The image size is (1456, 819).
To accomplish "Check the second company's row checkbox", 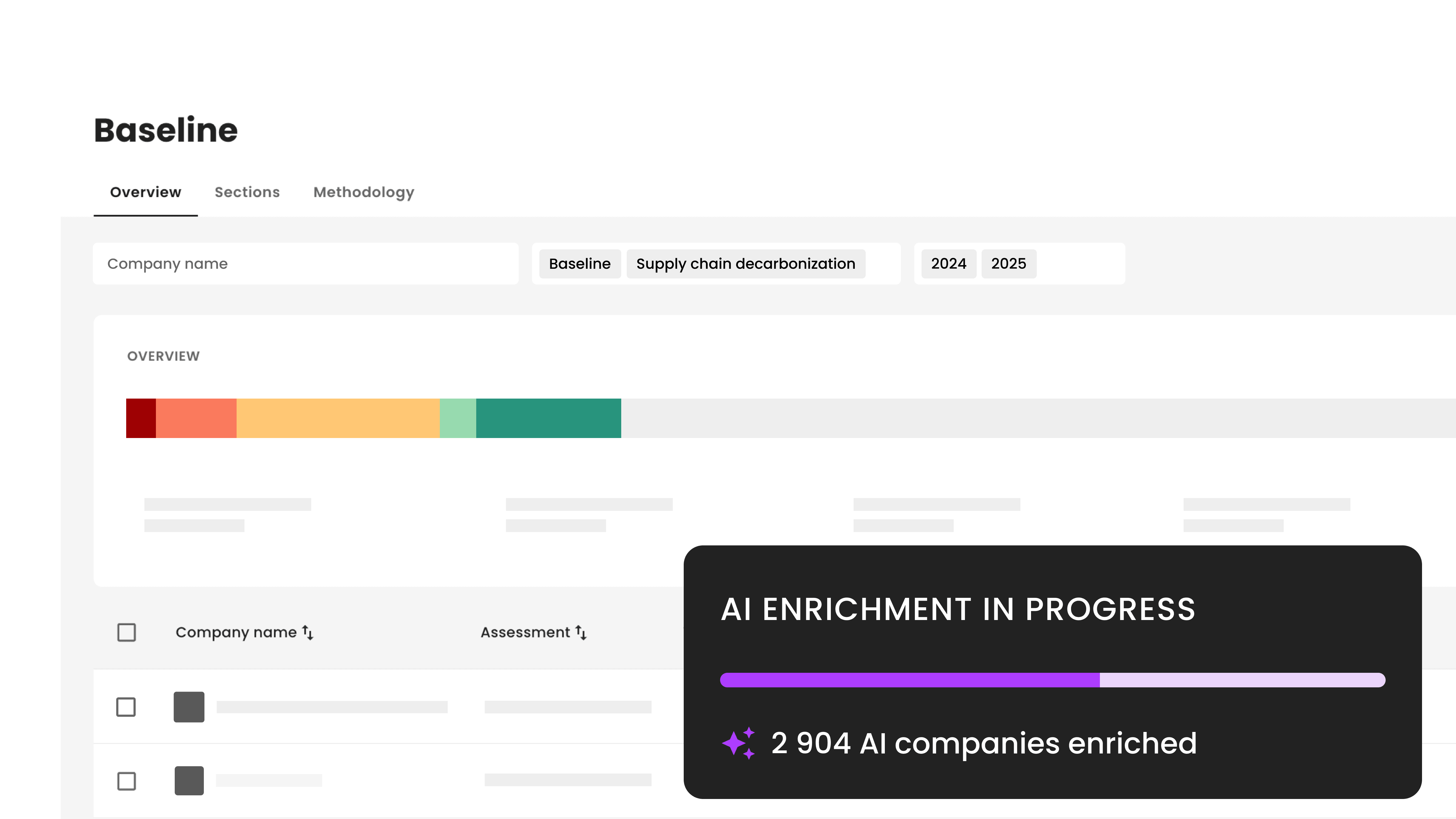I will 126,780.
